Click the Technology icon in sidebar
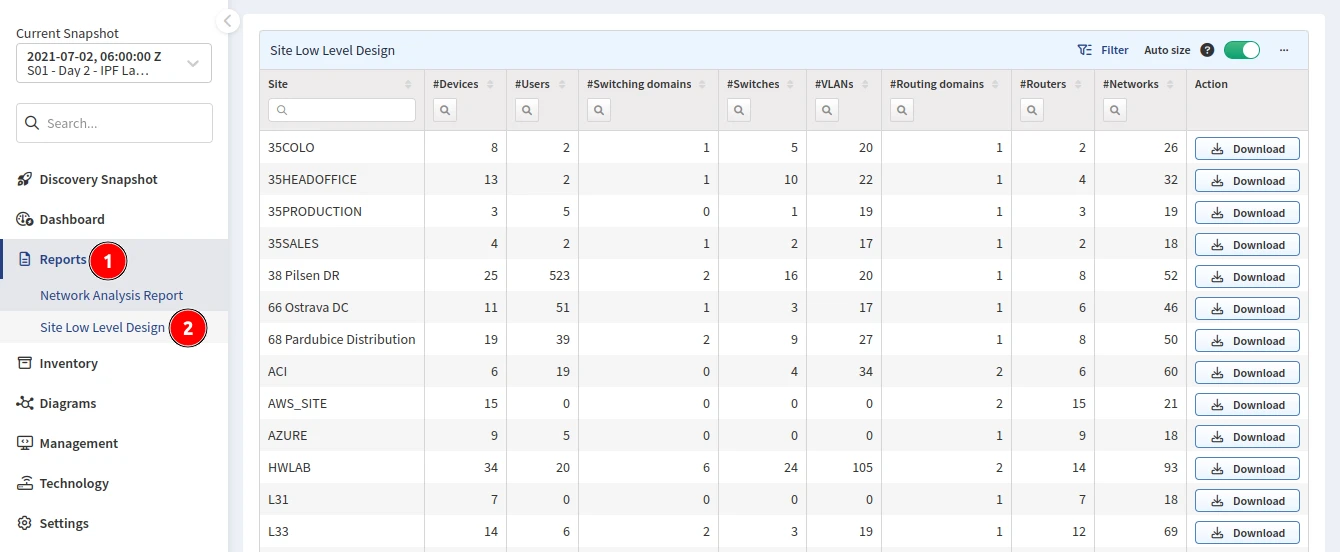Screen dimensions: 1340x552 coord(25,483)
